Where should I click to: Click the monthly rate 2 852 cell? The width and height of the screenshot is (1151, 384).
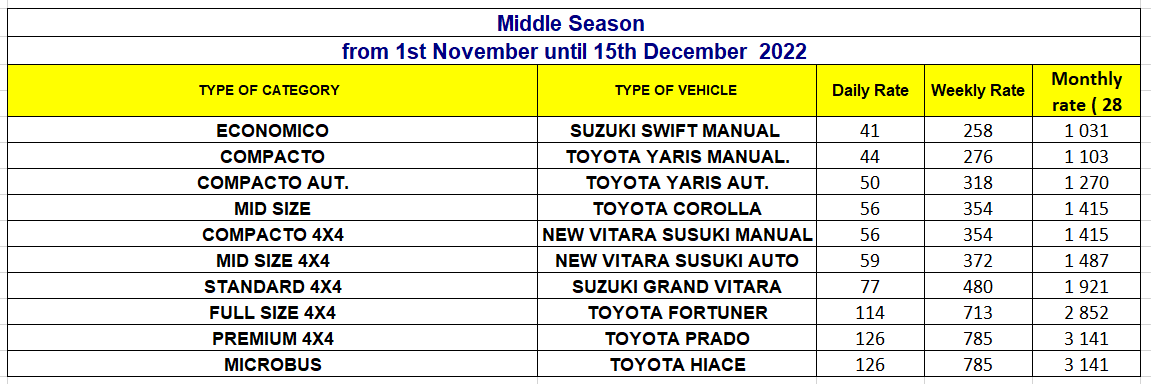pyautogui.click(x=1087, y=313)
